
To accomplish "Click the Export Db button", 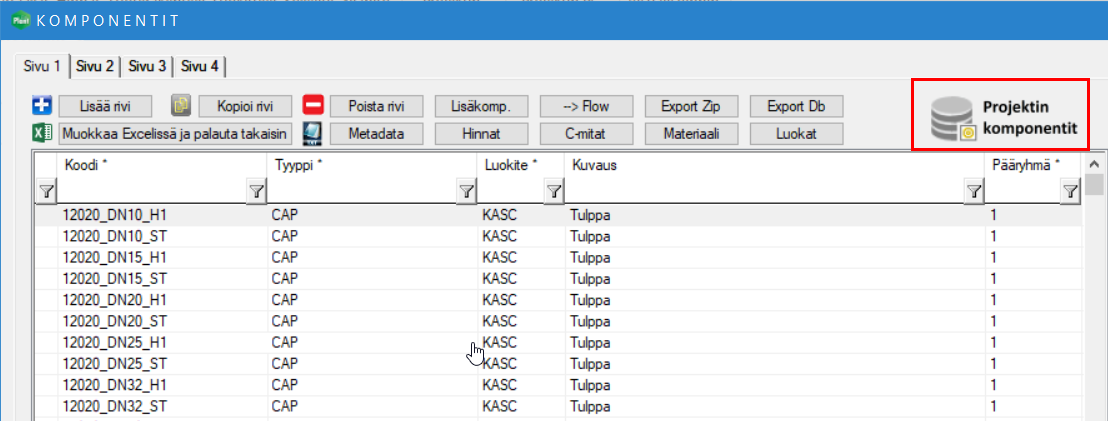I will 796,106.
